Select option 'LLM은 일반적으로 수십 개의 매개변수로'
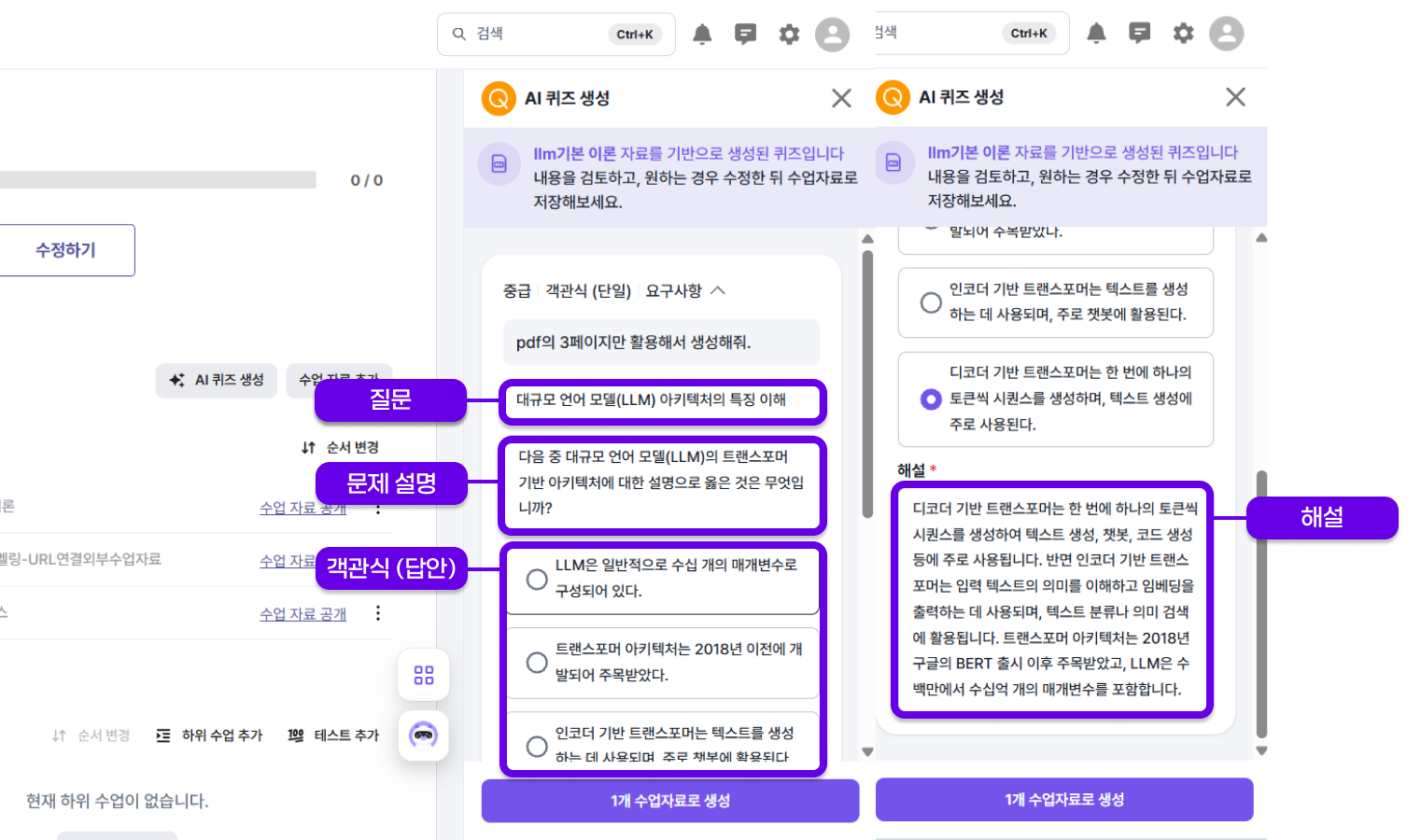Screen dimensions: 1421x840 (537, 579)
